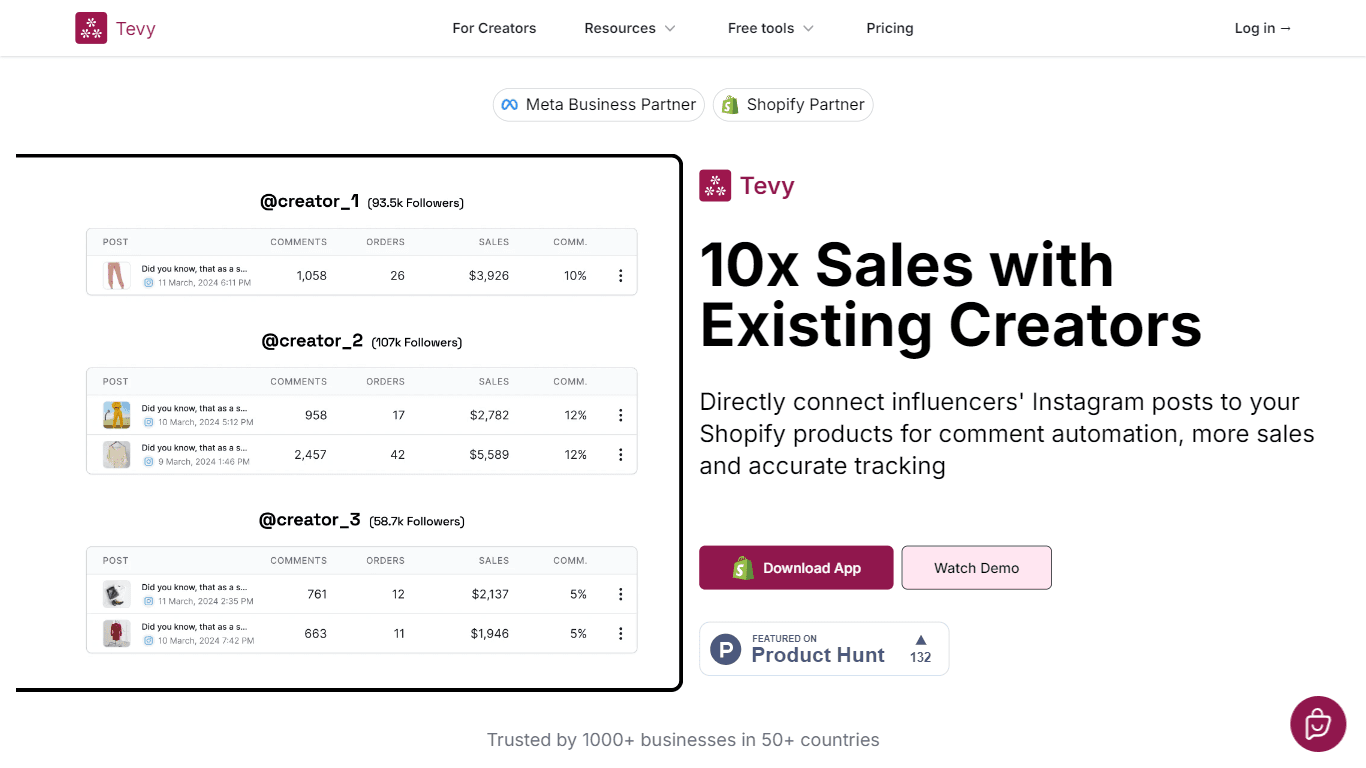Go to the Pricing page

point(890,28)
